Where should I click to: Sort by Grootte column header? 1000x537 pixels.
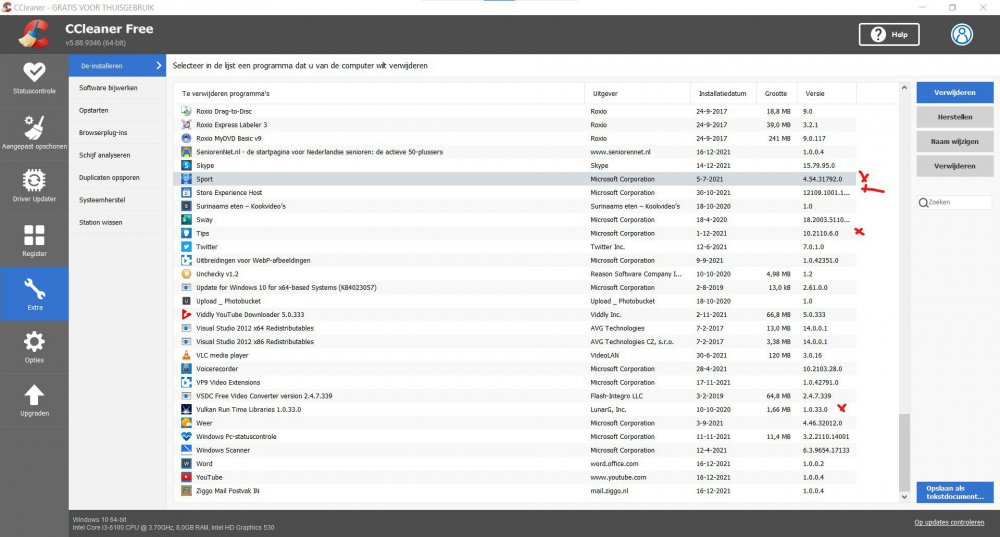click(776, 93)
